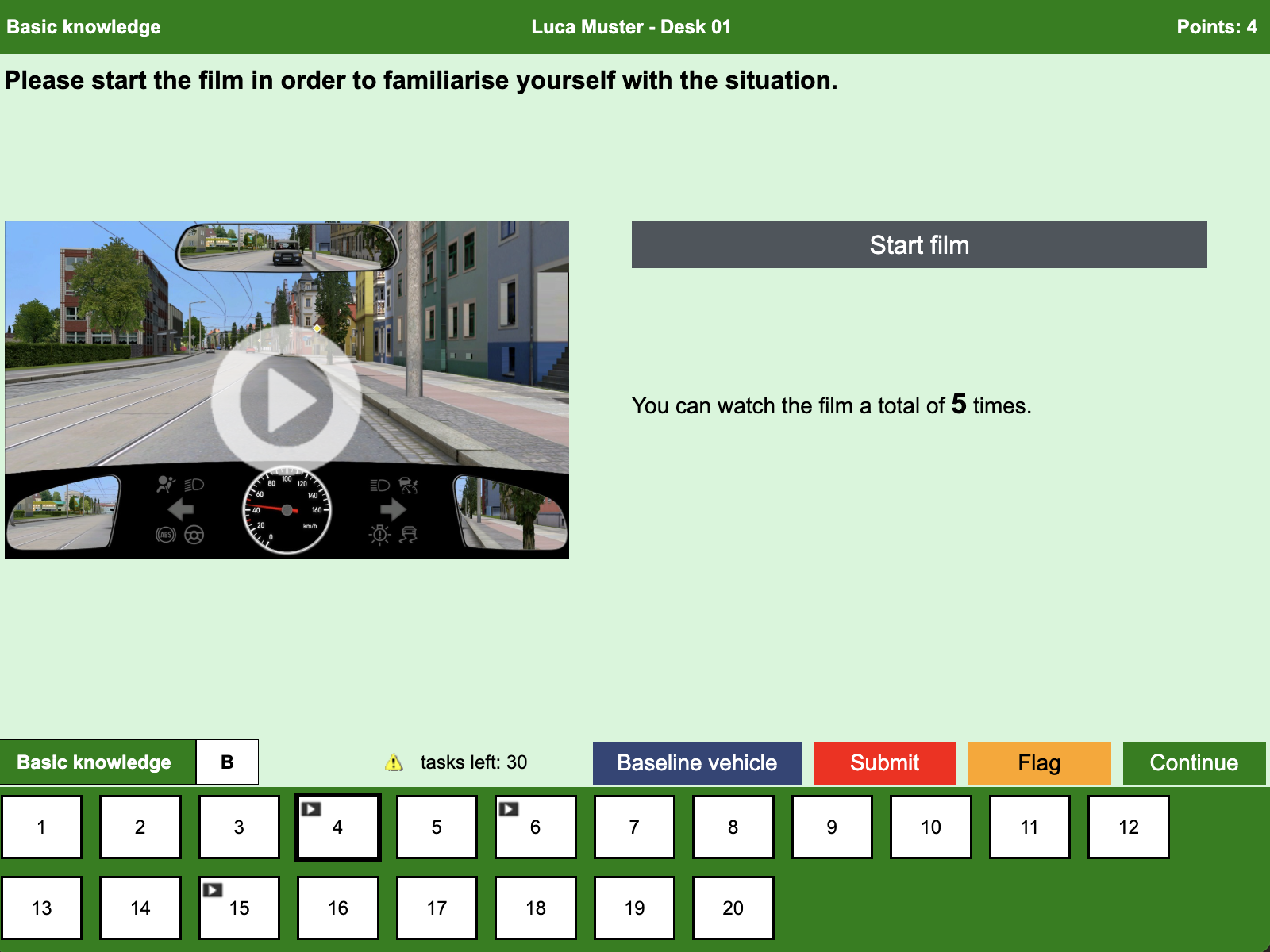
Task: Navigate to question 9
Action: (x=832, y=827)
